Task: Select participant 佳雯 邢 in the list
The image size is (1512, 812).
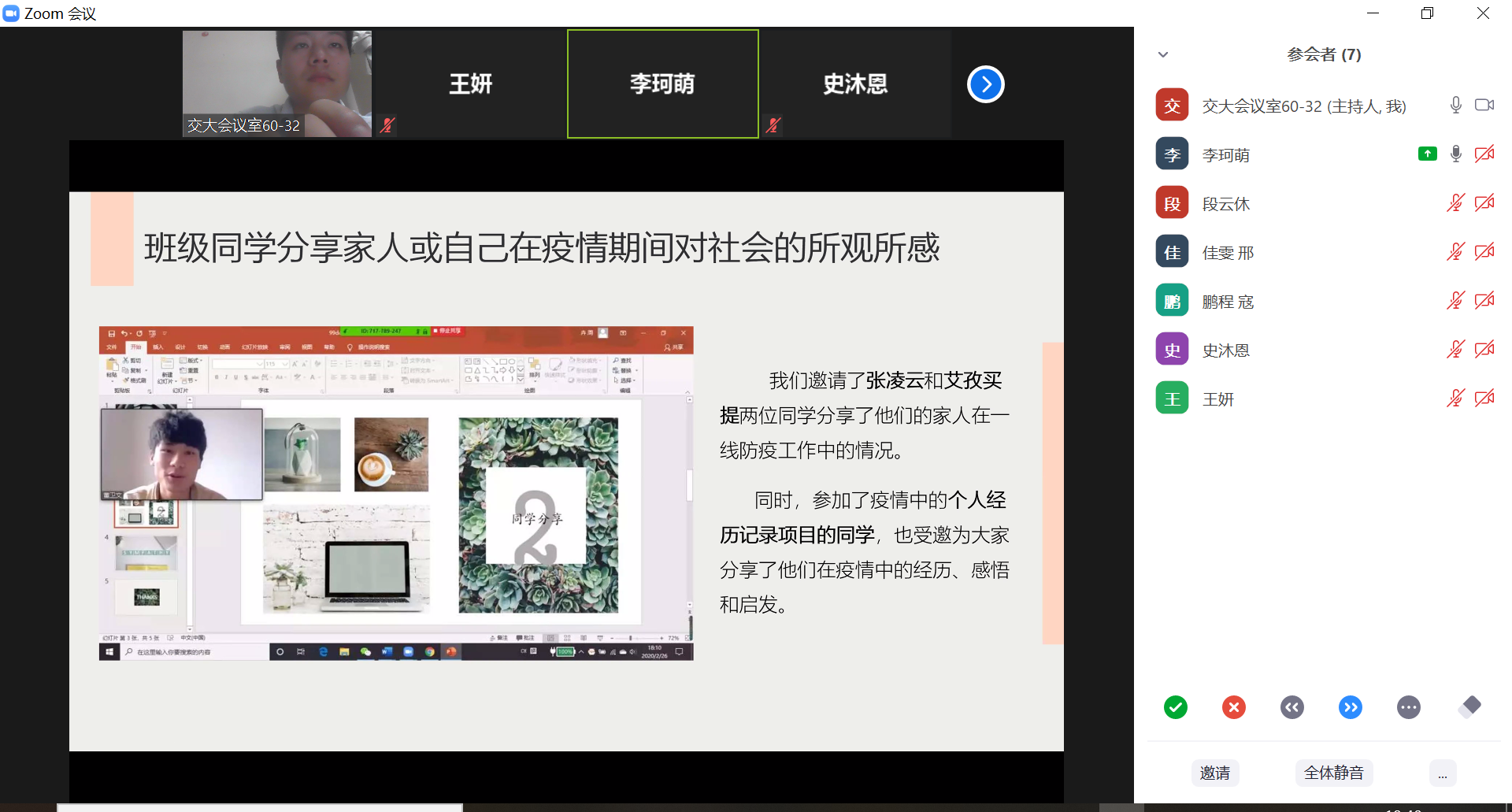Action: click(1228, 253)
